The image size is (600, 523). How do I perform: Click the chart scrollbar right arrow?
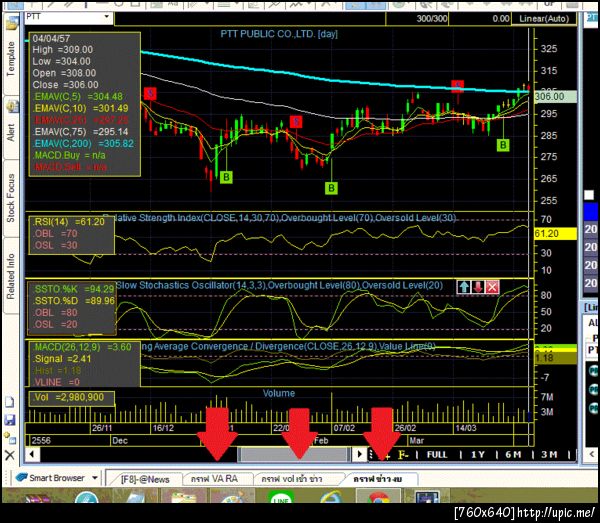[359, 454]
